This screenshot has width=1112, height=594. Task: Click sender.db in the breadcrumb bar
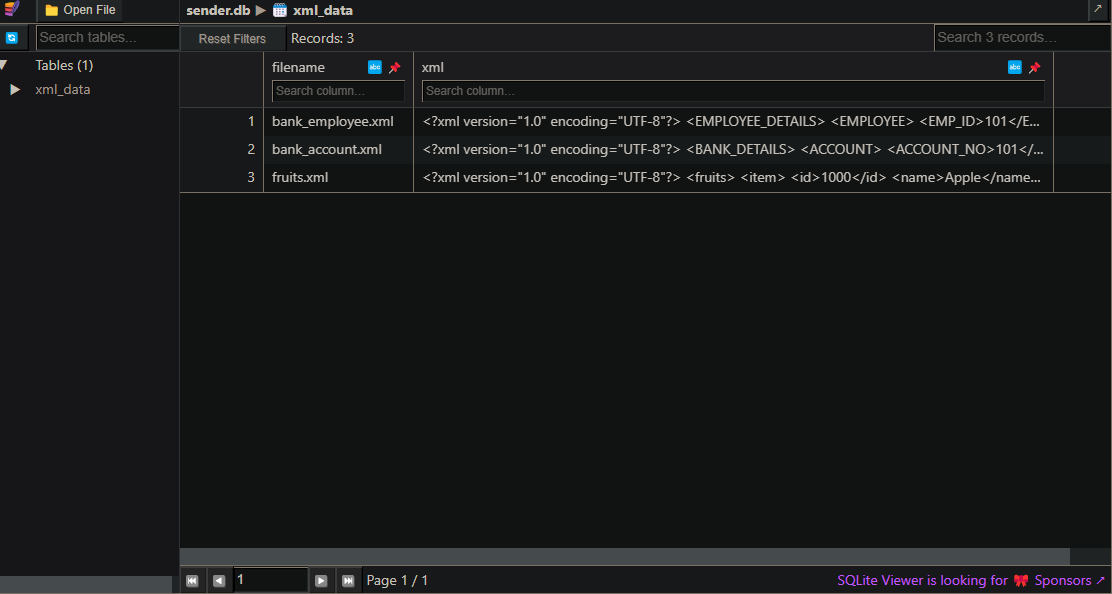click(217, 10)
